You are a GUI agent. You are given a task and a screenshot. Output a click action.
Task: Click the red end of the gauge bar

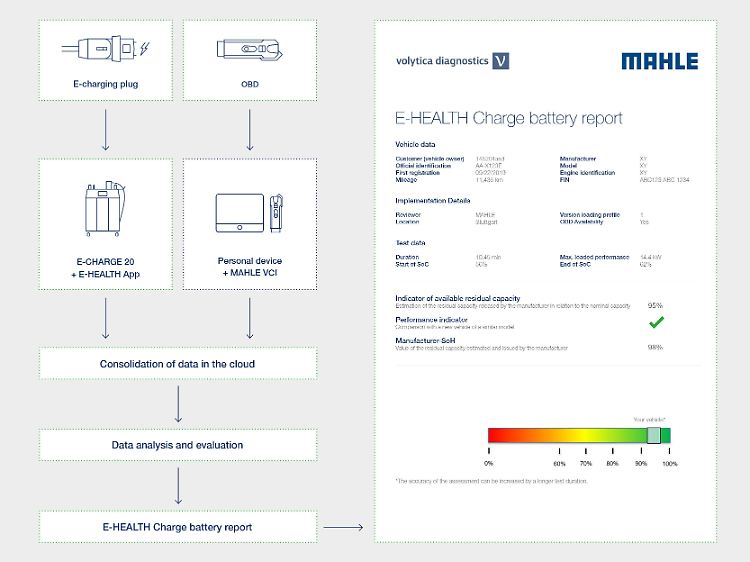click(497, 435)
